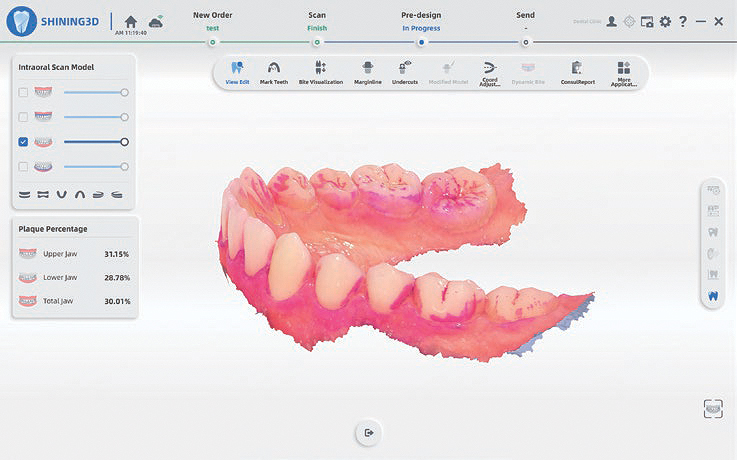Enable the first scan model checkbox
Viewport: 737px width, 460px height.
coord(23,92)
